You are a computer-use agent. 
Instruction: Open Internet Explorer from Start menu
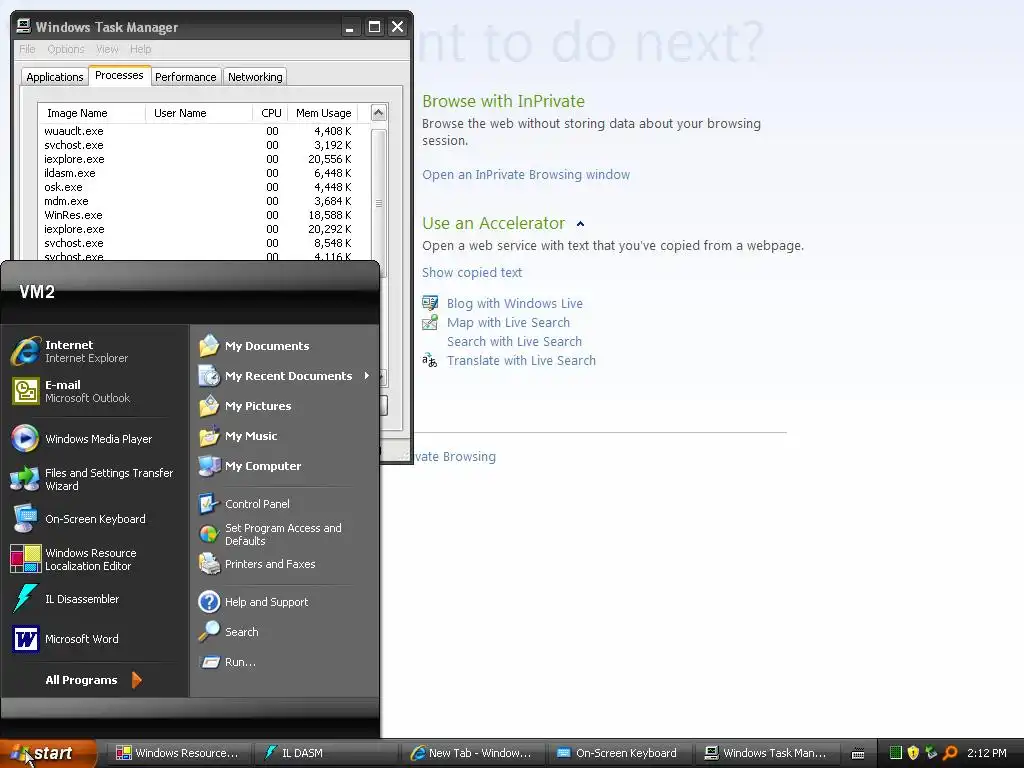(95, 351)
